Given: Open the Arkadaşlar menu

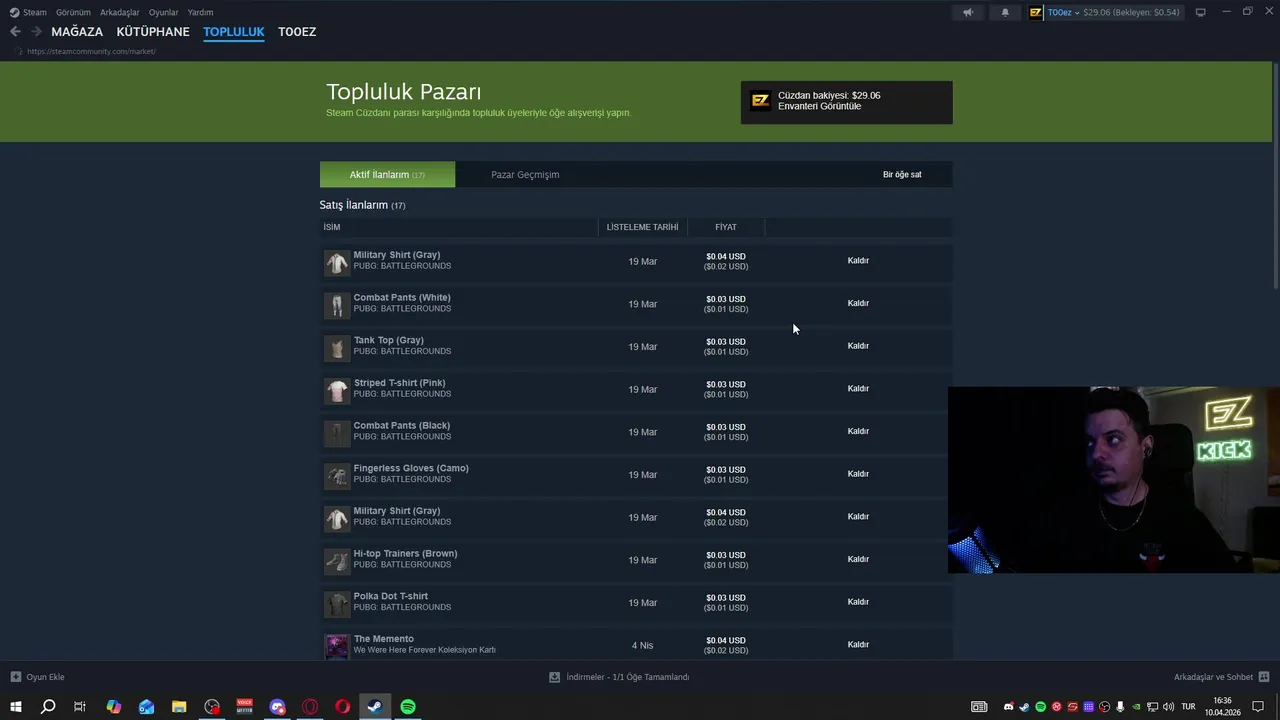Looking at the screenshot, I should click(120, 12).
